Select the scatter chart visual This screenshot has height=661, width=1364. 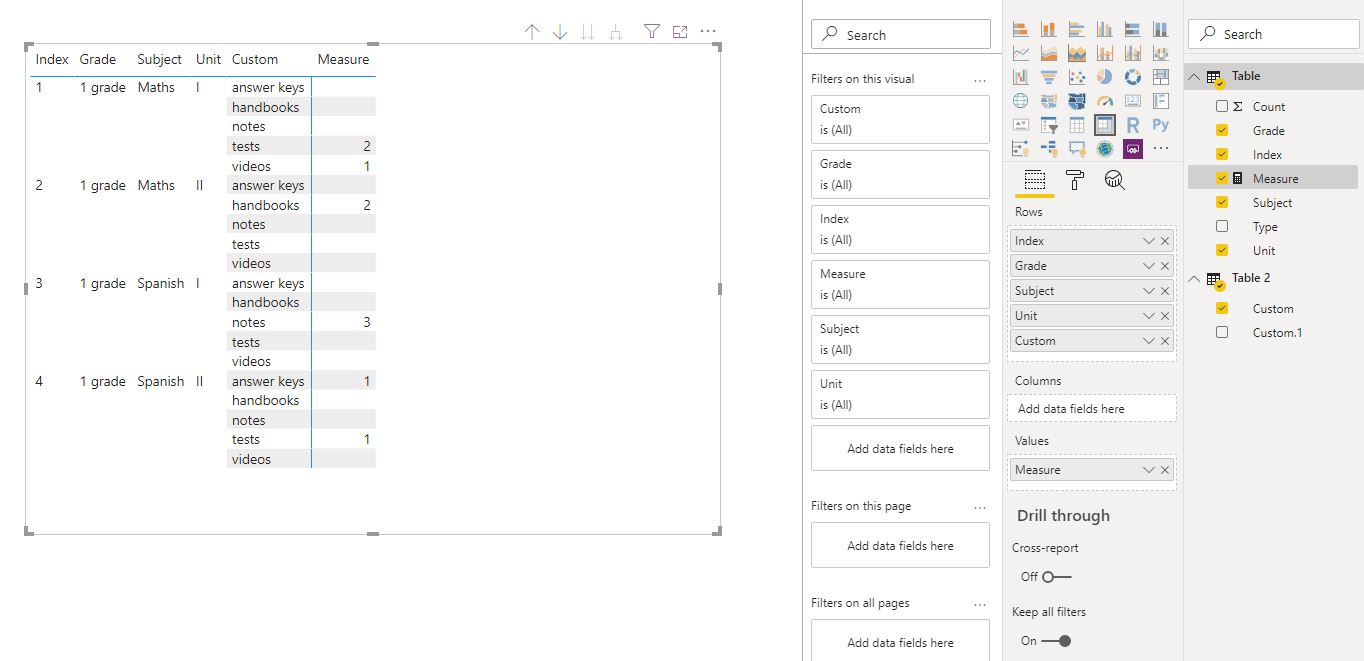click(x=1076, y=77)
